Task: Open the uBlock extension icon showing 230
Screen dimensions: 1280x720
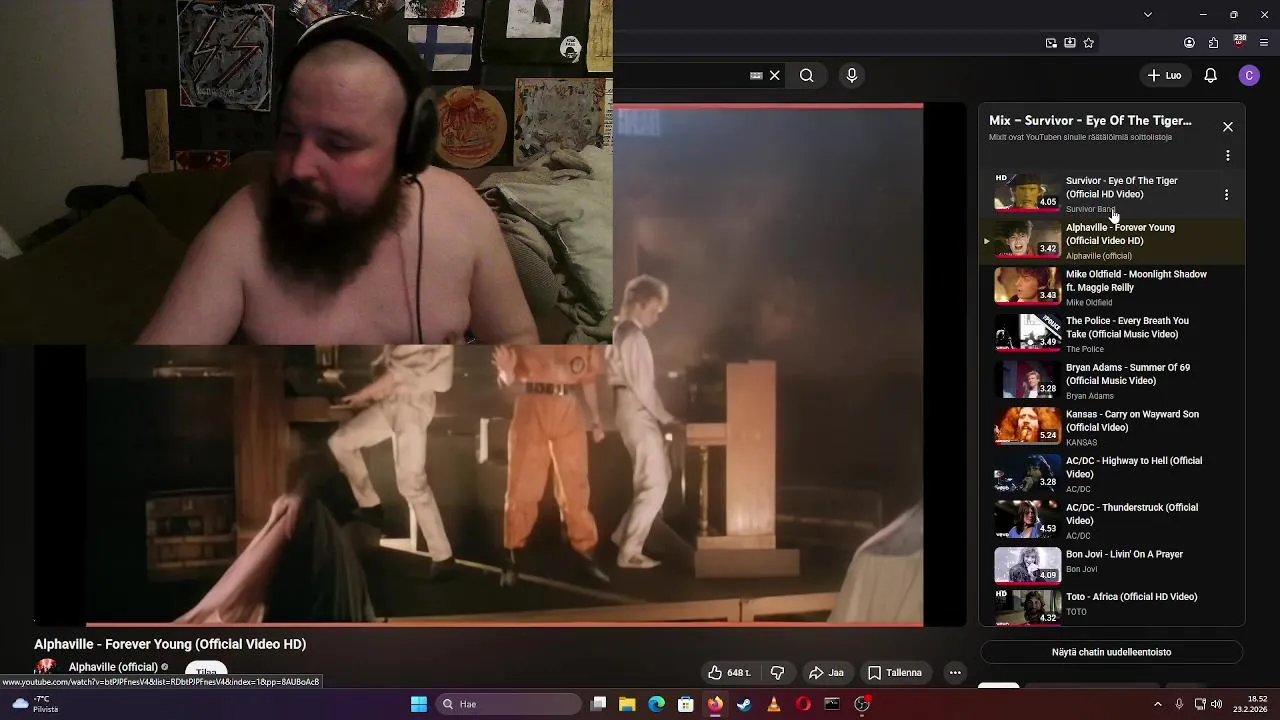Action: (x=1240, y=42)
